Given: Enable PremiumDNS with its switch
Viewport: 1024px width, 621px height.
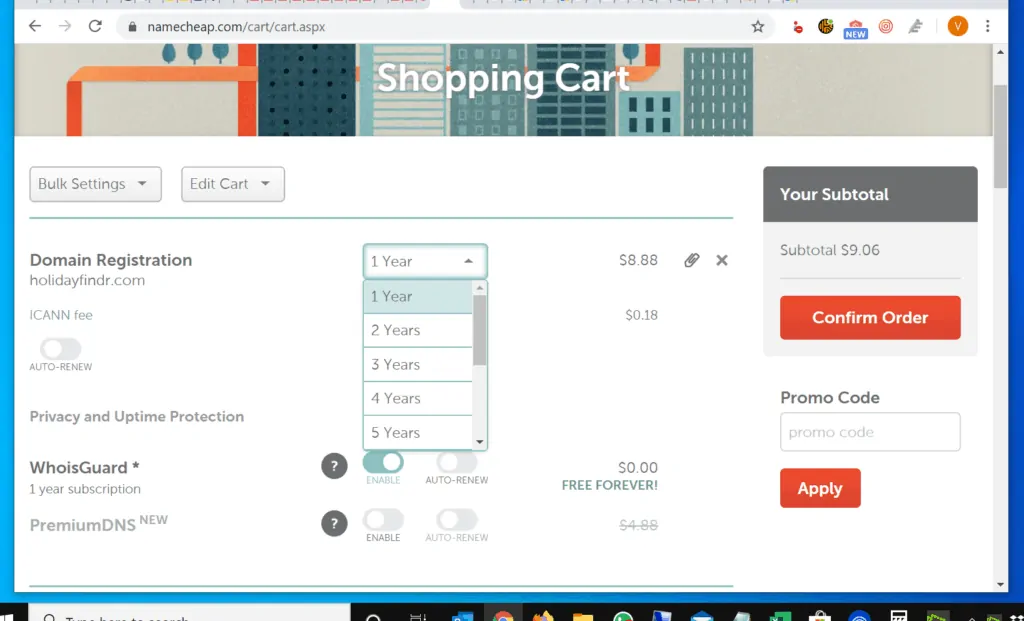Looking at the screenshot, I should tap(383, 520).
